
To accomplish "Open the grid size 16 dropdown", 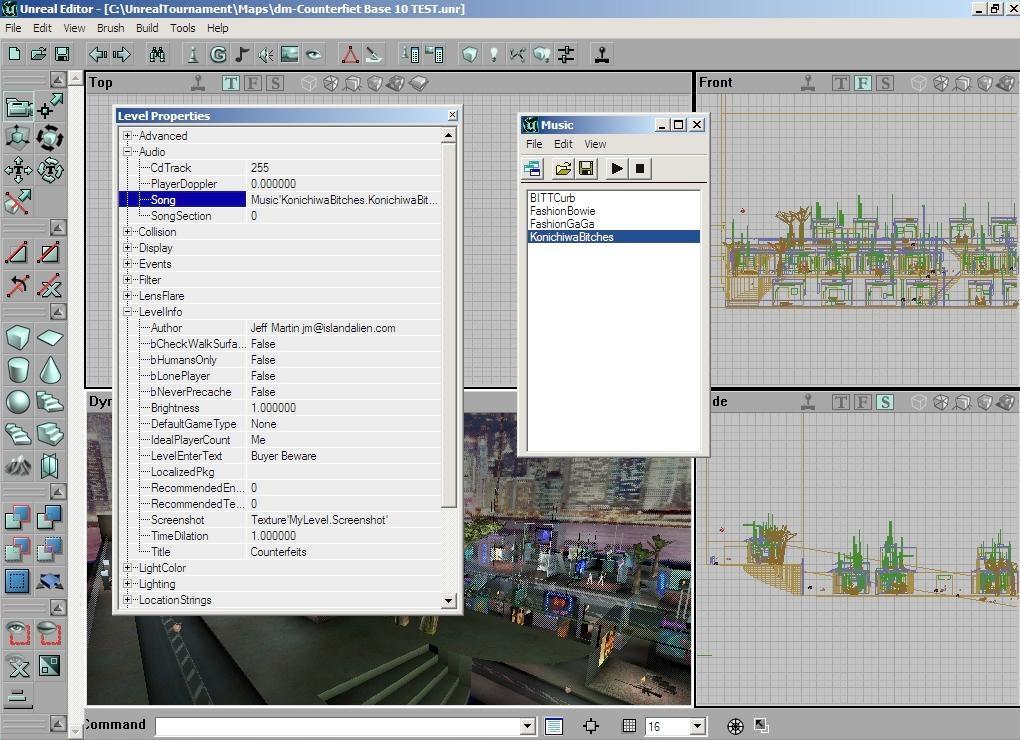I will click(697, 726).
